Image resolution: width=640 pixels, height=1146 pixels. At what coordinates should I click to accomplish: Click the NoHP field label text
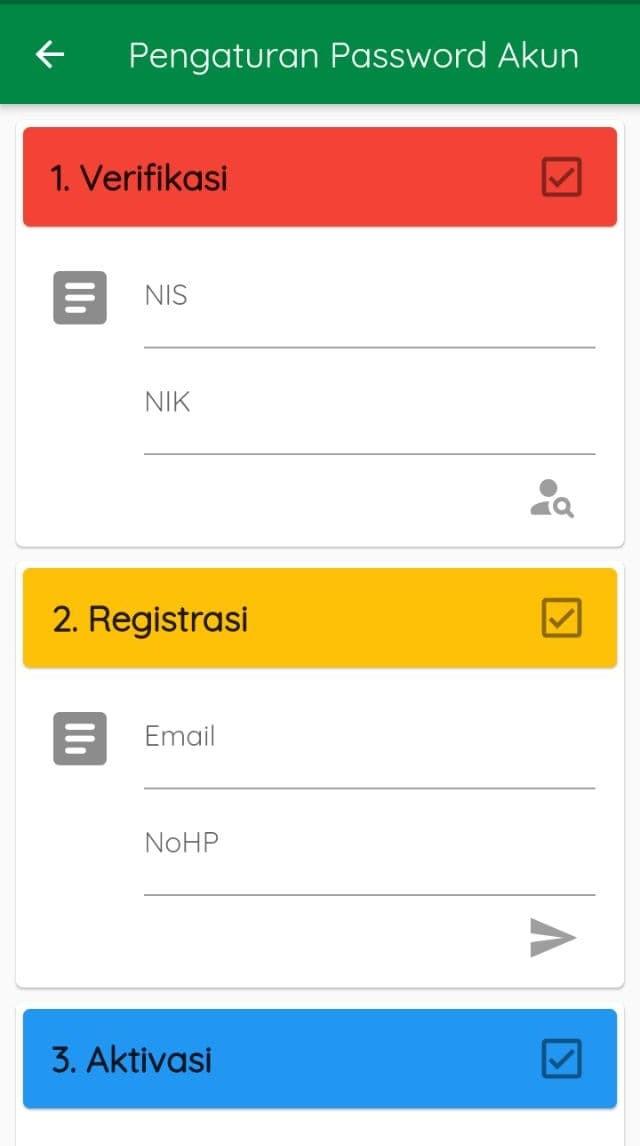point(181,843)
